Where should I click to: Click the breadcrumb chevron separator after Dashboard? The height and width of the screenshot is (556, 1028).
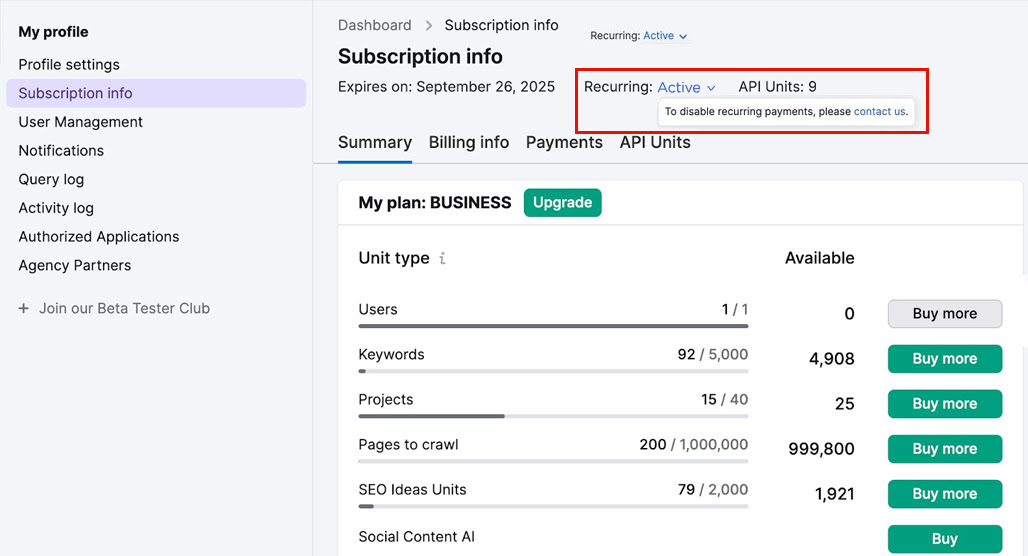429,26
